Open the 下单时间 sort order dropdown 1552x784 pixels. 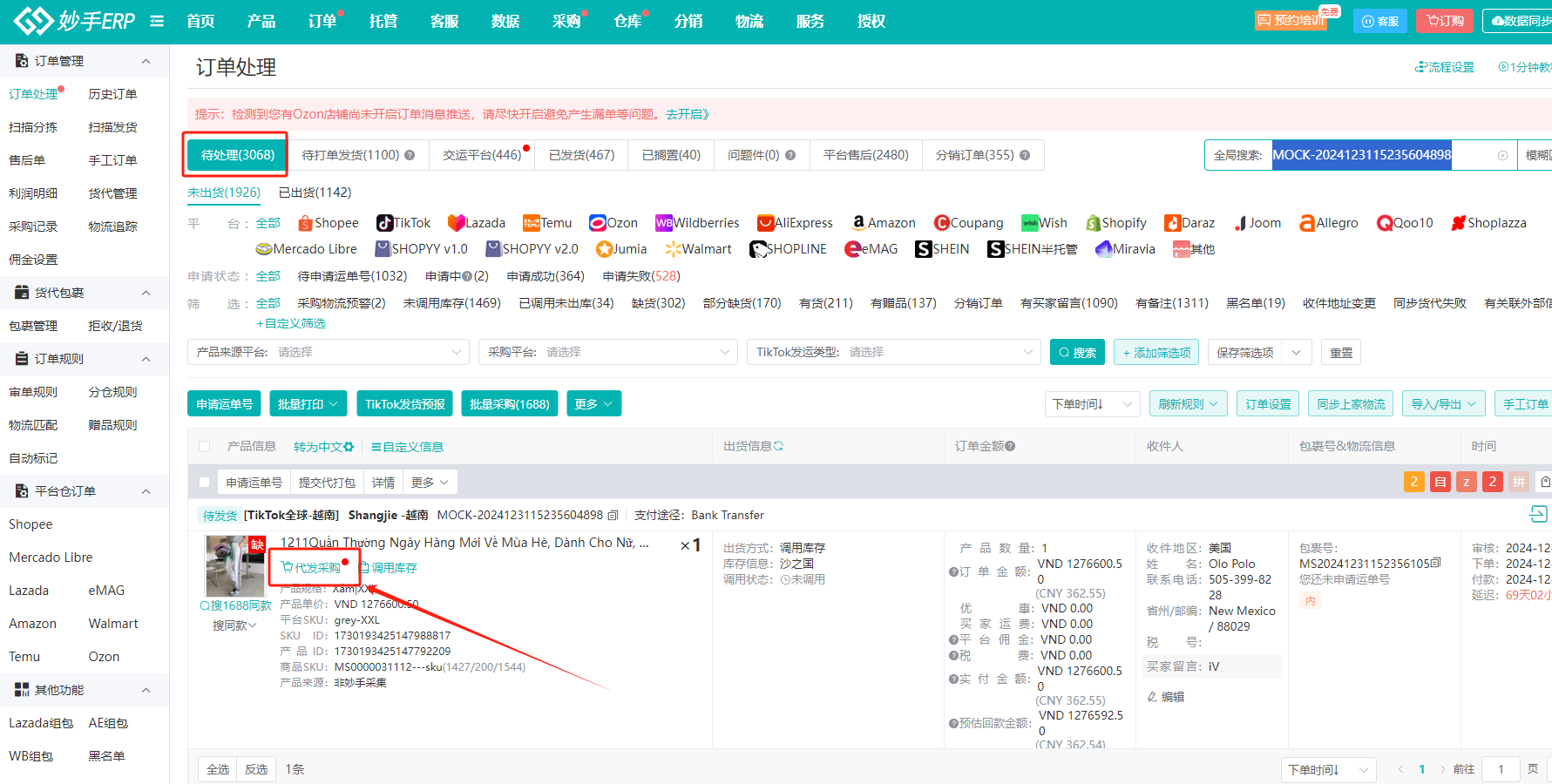point(1091,403)
